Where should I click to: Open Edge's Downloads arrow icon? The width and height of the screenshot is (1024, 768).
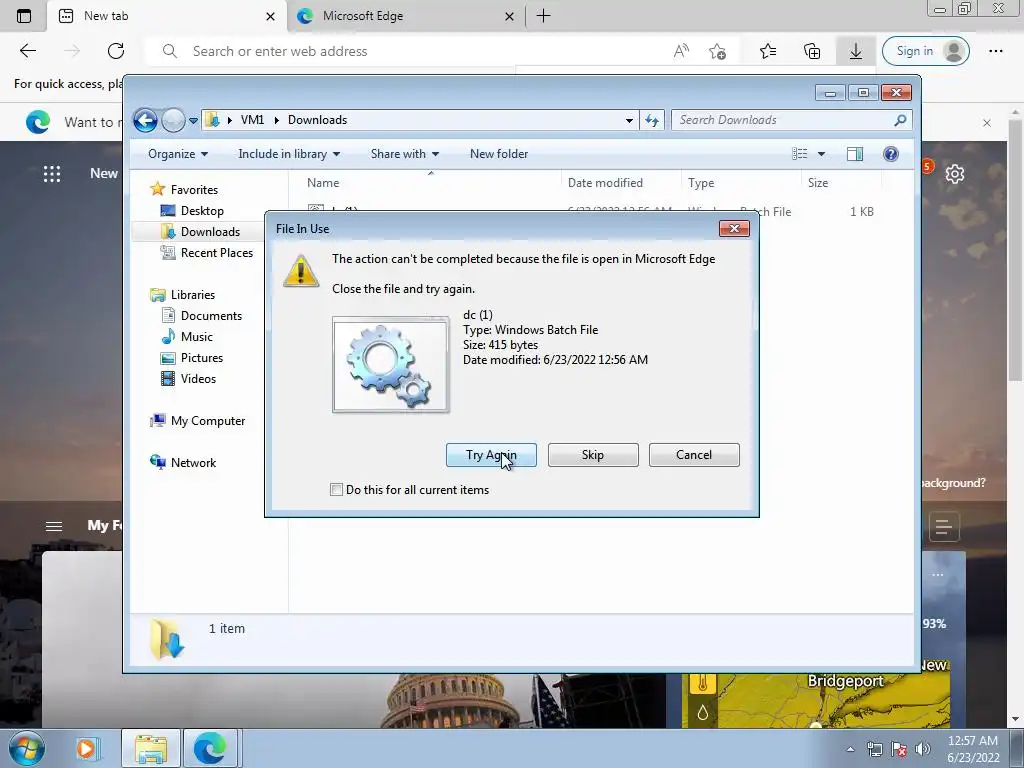[856, 51]
